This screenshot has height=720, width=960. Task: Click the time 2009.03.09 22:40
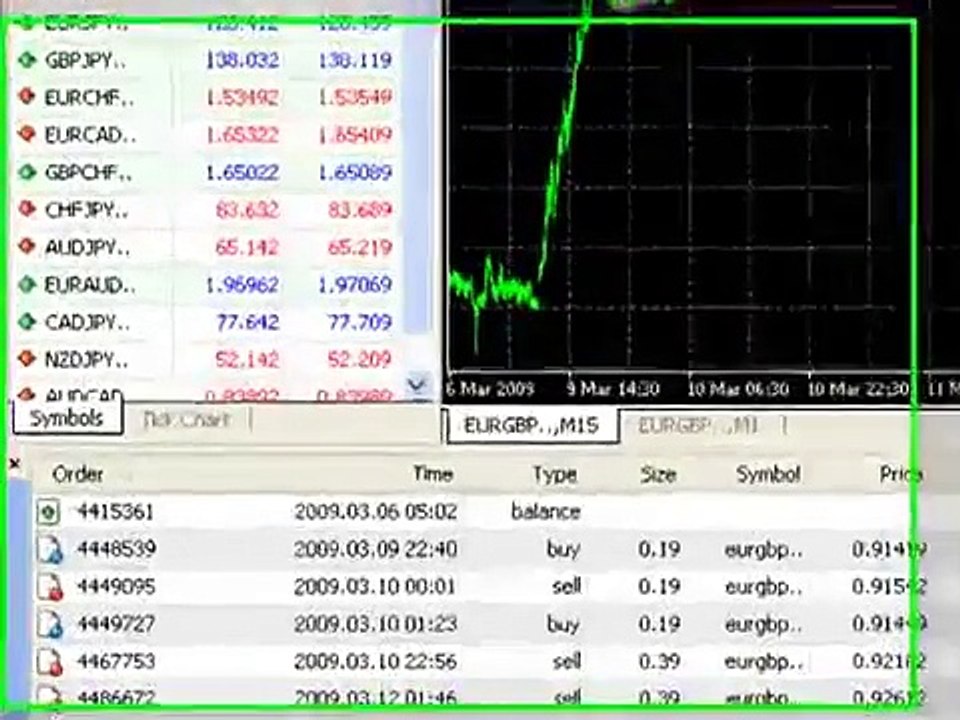[x=375, y=549]
